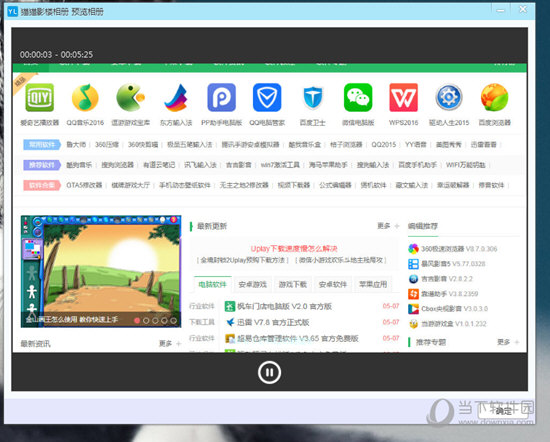Select the WPS2016 icon
550x442 pixels.
[403, 97]
